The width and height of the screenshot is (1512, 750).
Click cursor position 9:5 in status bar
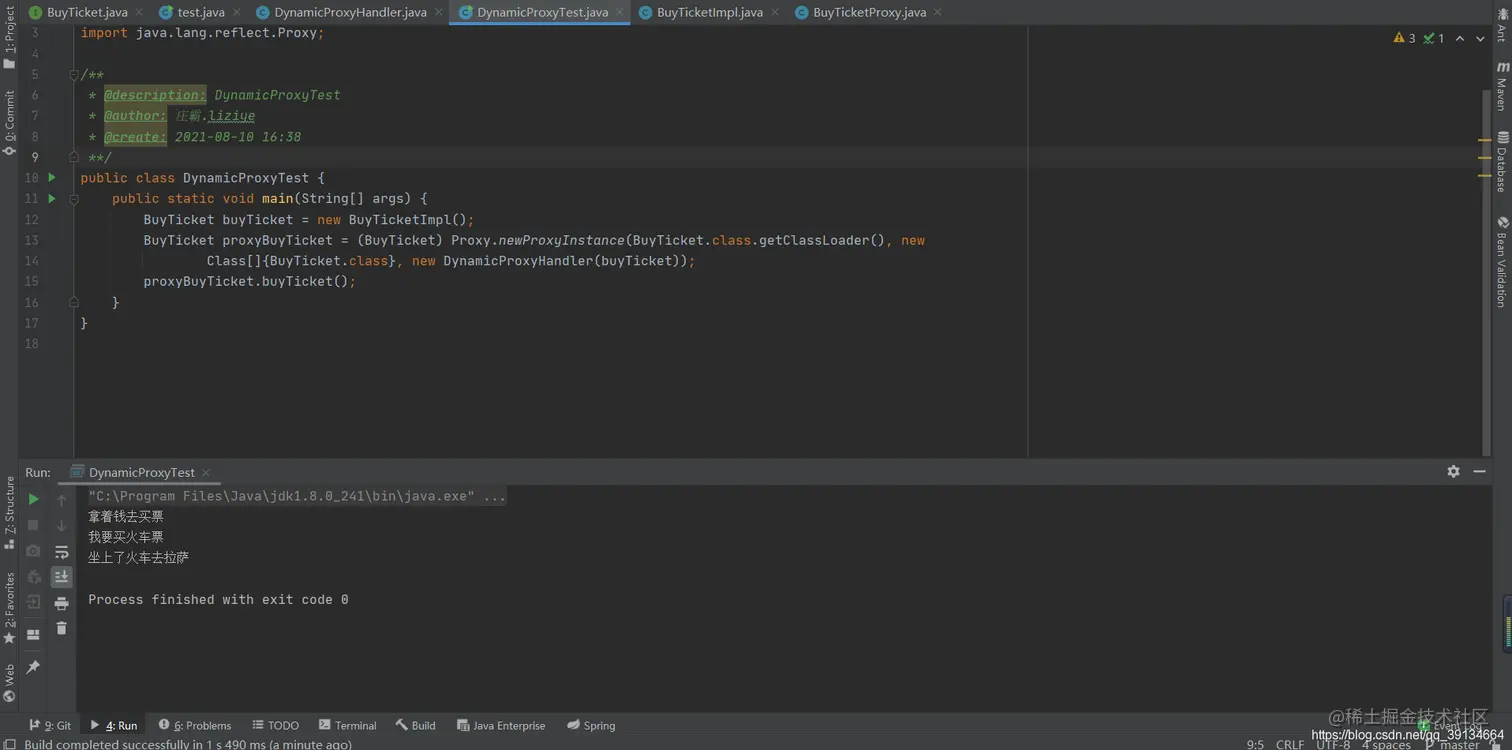[1255, 744]
